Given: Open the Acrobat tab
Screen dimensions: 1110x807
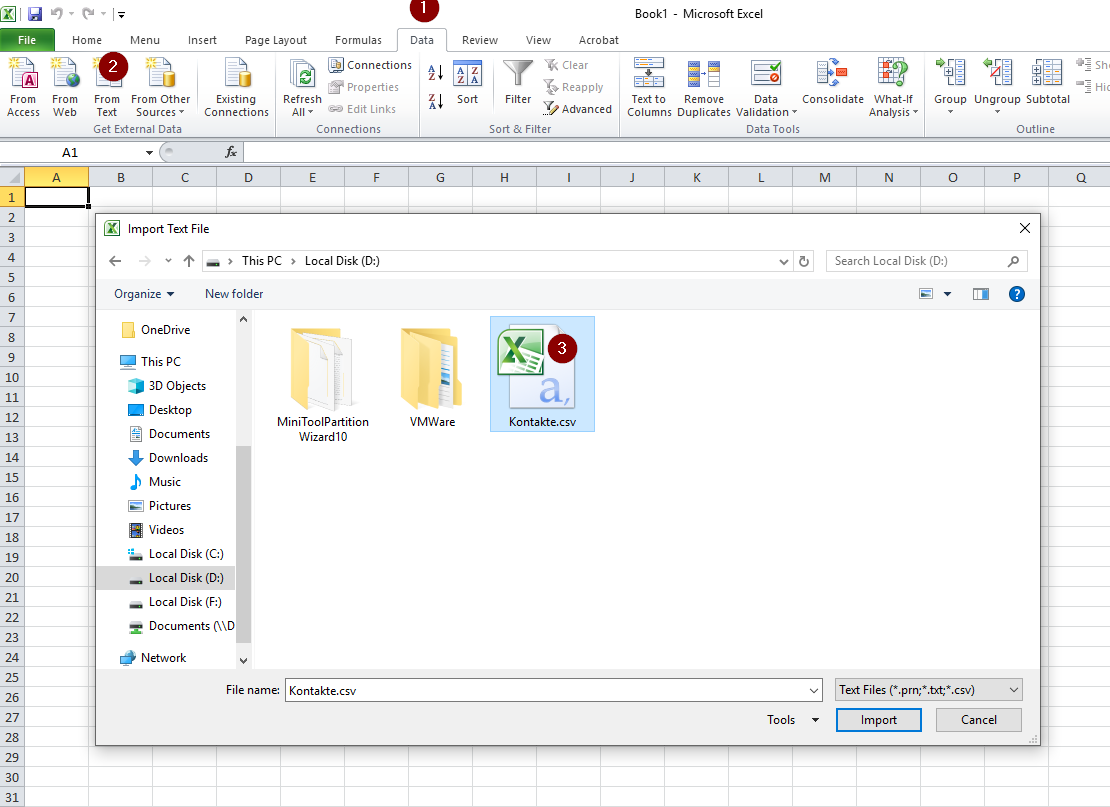Looking at the screenshot, I should click(598, 40).
